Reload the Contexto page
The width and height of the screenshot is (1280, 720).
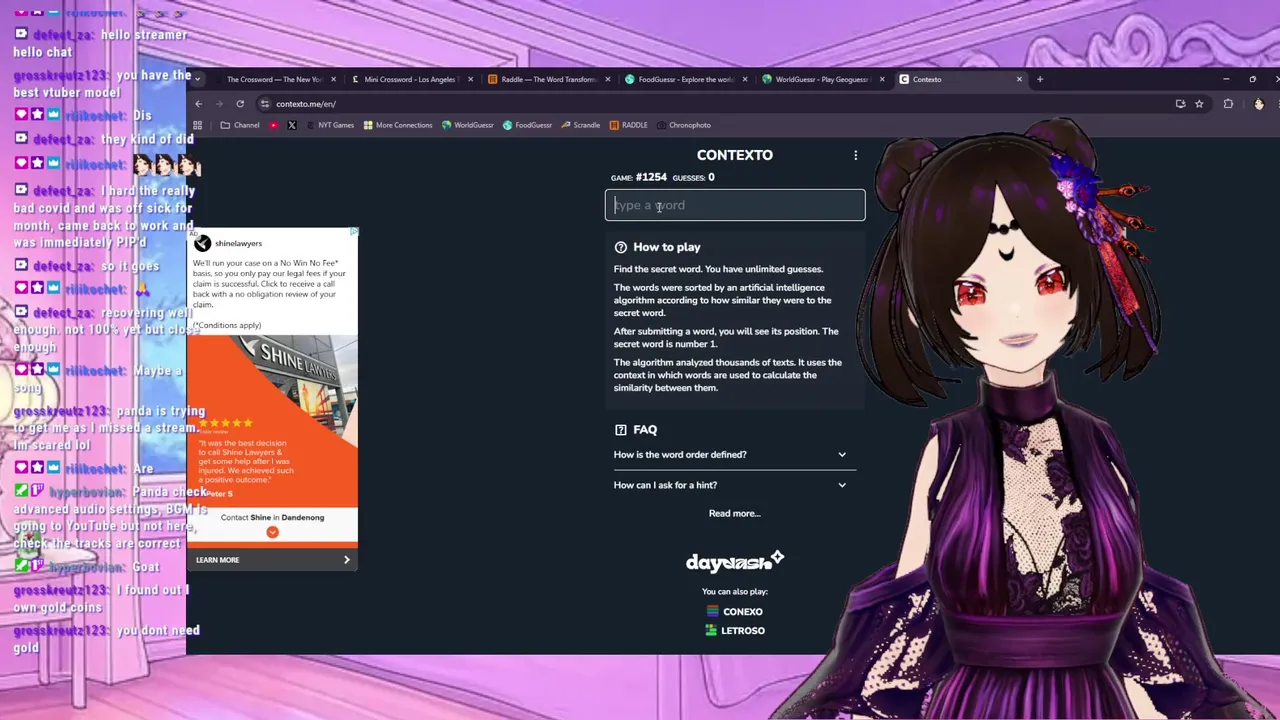[x=240, y=104]
